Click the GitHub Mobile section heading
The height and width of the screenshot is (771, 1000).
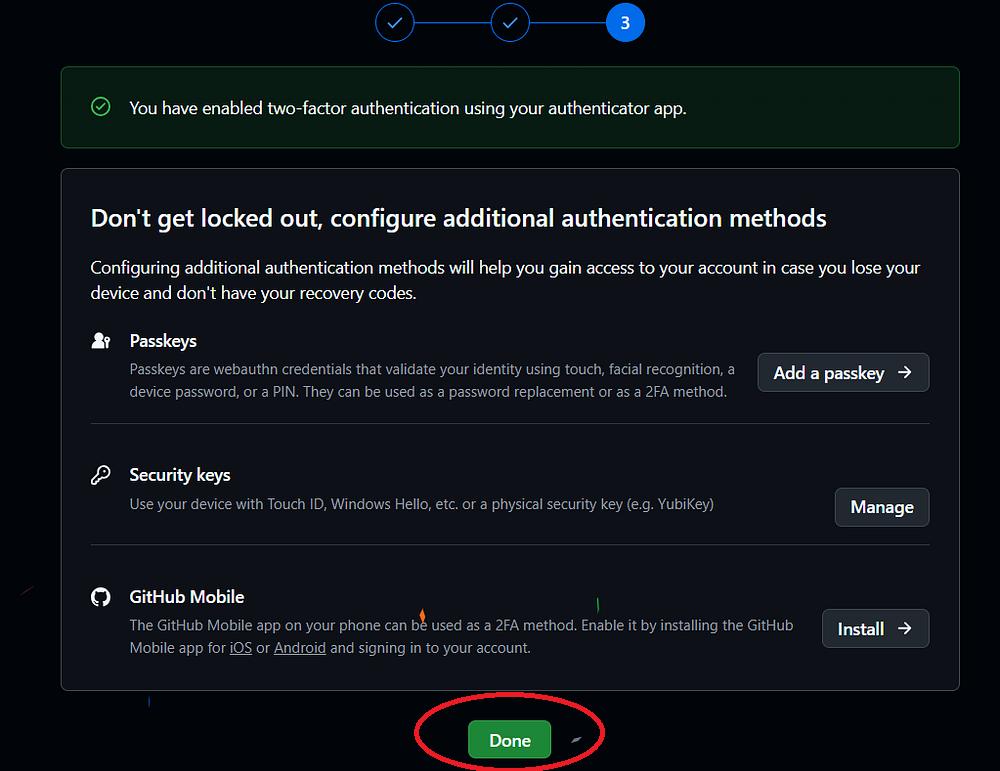[x=187, y=597]
